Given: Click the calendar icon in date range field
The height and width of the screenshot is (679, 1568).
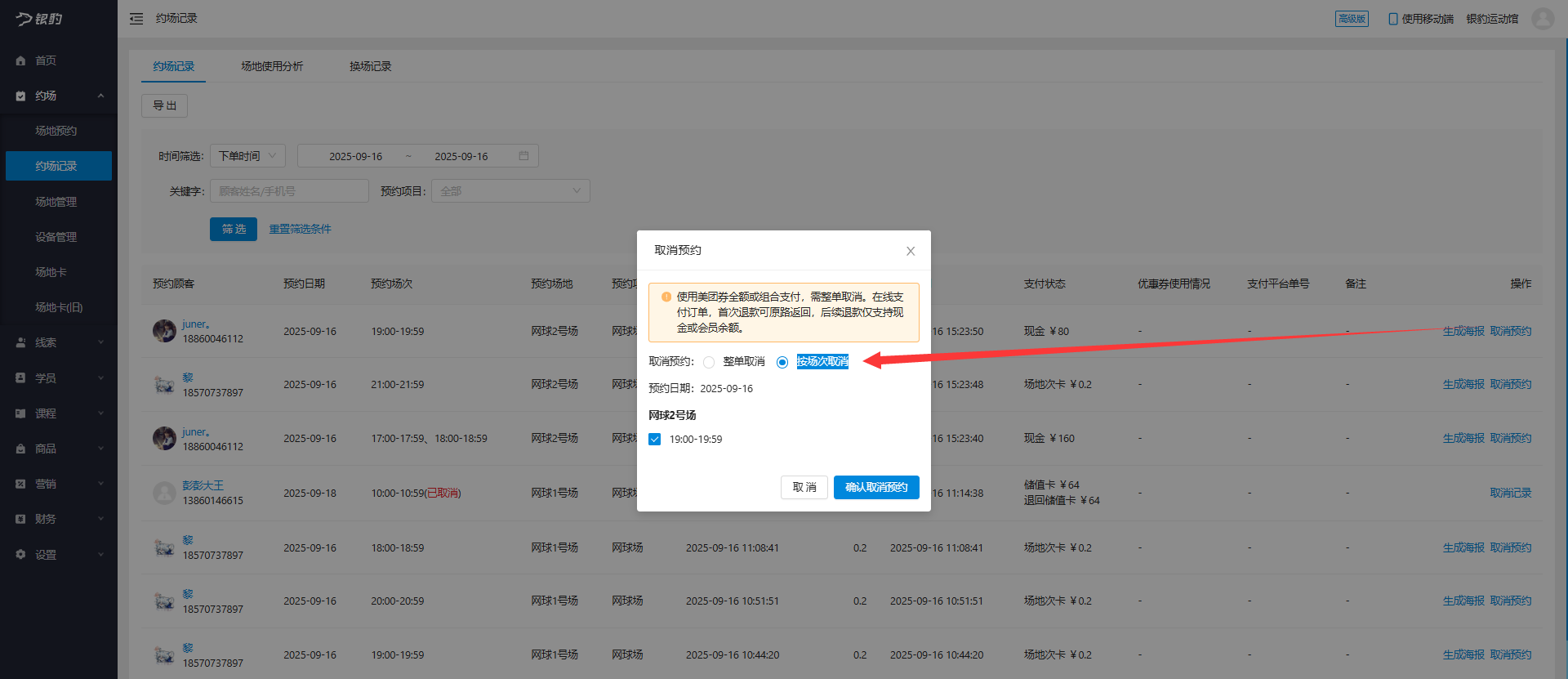Looking at the screenshot, I should pyautogui.click(x=523, y=156).
